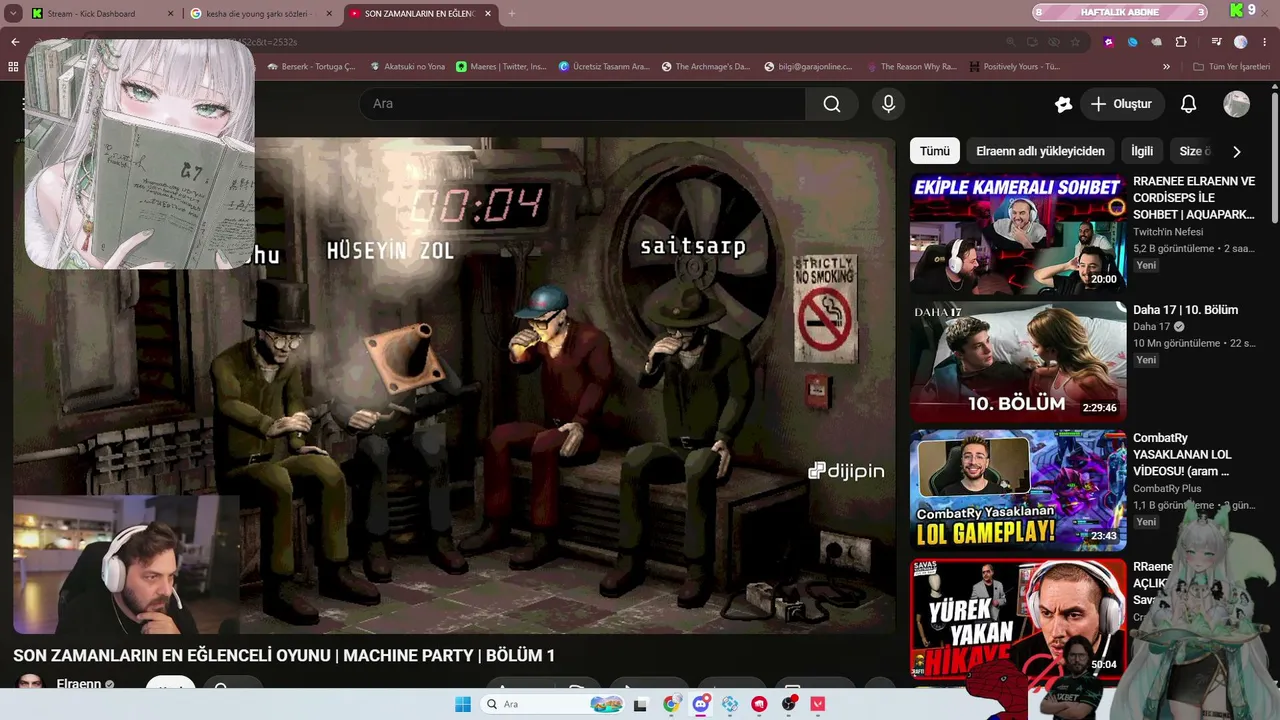
Task: Open the Elraenn channel name below the video
Action: [x=79, y=685]
